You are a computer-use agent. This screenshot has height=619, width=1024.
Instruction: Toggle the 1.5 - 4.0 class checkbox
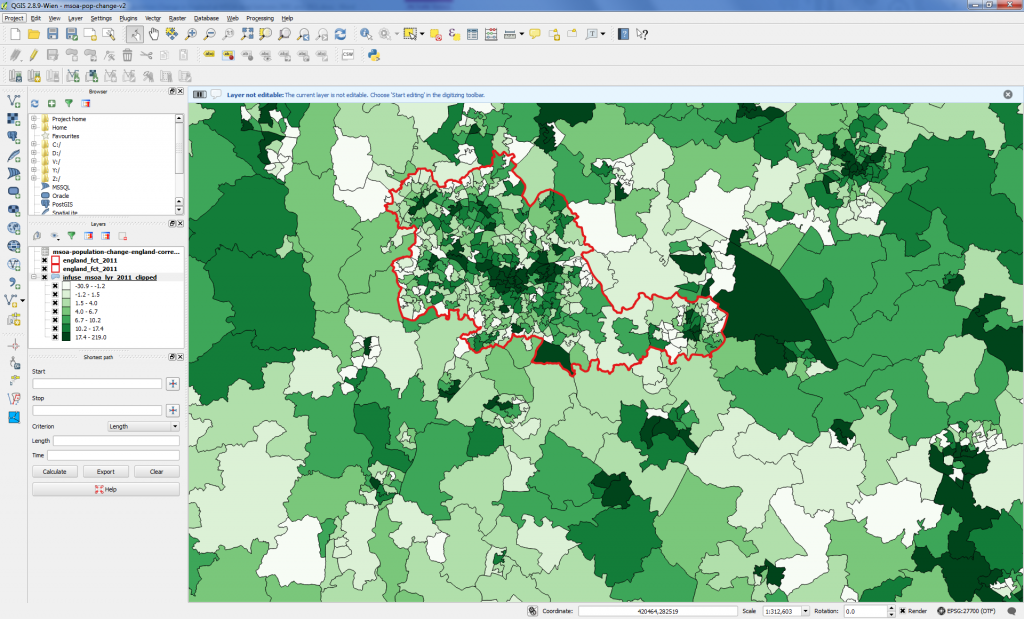(x=55, y=303)
